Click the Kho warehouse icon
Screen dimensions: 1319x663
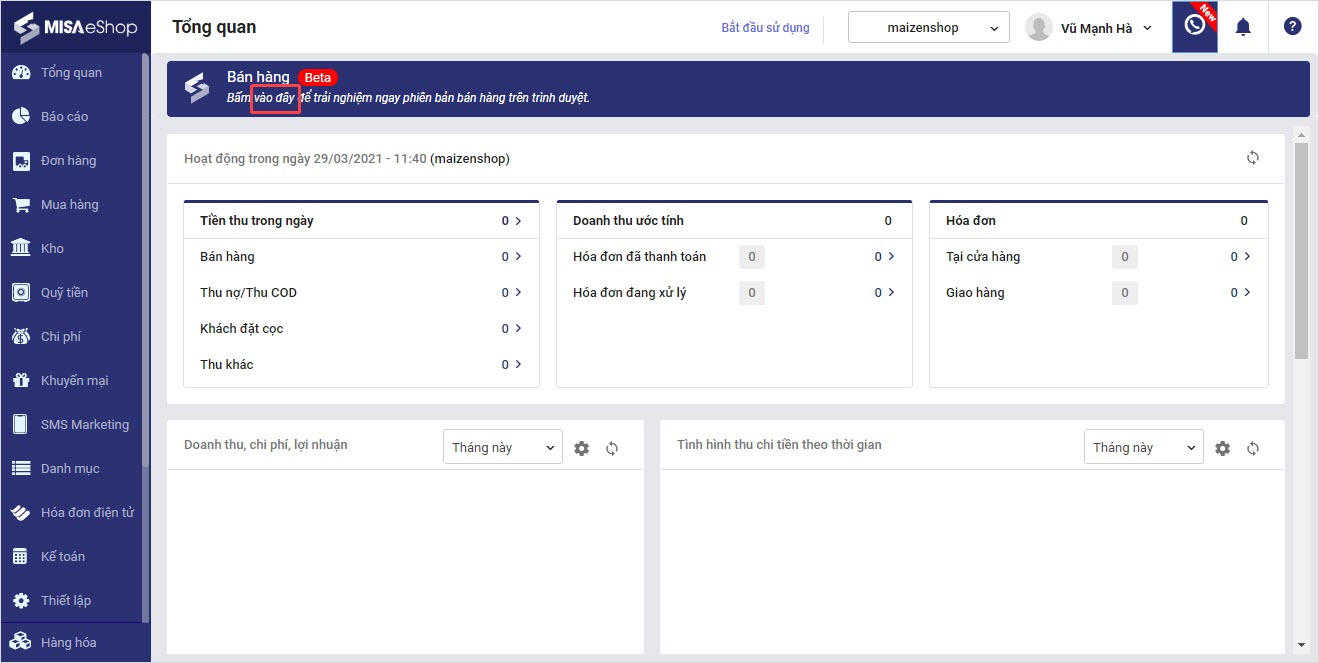coord(21,248)
